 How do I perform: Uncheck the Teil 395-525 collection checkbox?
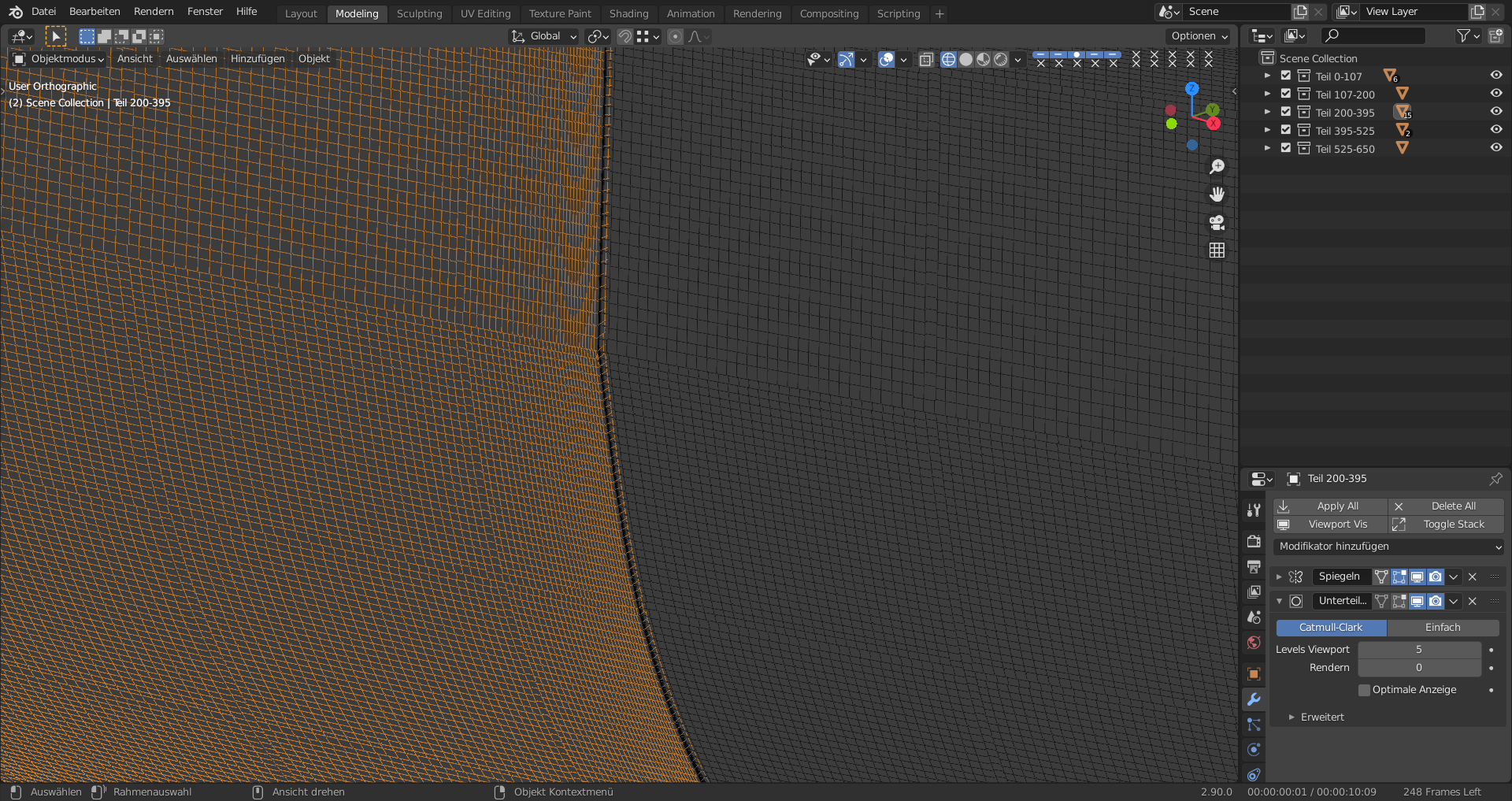[1286, 130]
